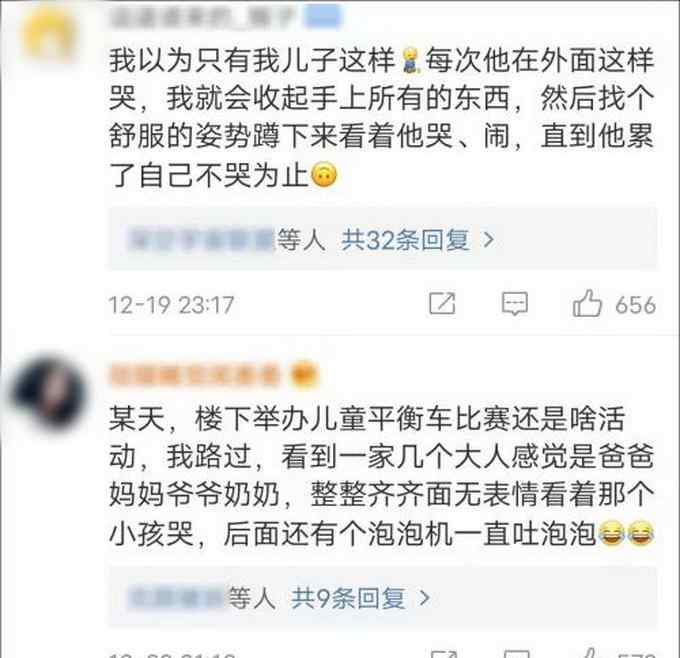Open the orange blurred username's profile
680x658 pixels.
[x=195, y=375]
